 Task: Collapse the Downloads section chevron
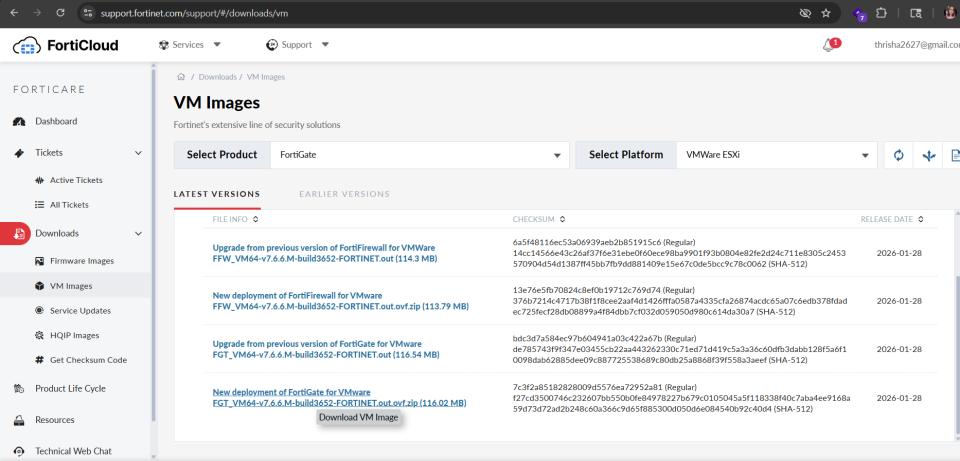[x=138, y=233]
